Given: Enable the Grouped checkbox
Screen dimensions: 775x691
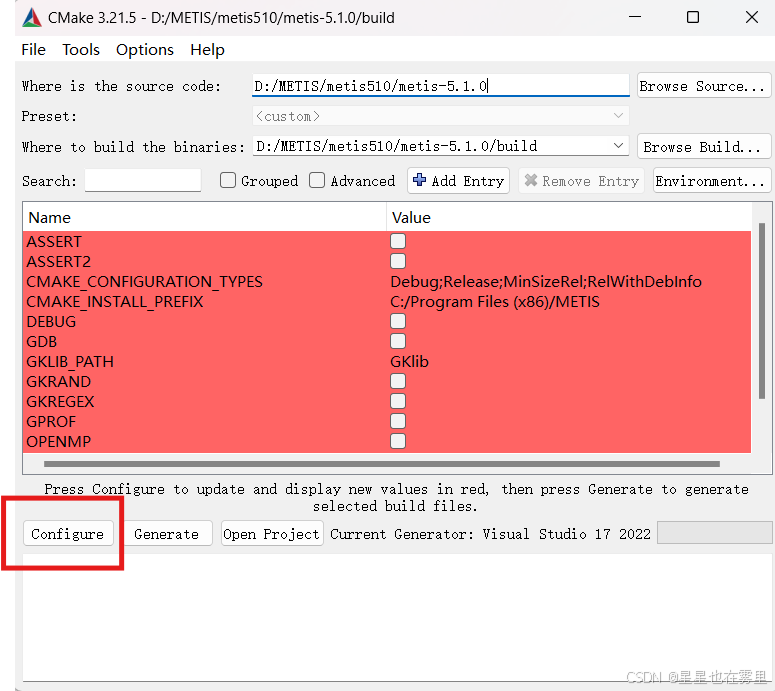Looking at the screenshot, I should (227, 180).
